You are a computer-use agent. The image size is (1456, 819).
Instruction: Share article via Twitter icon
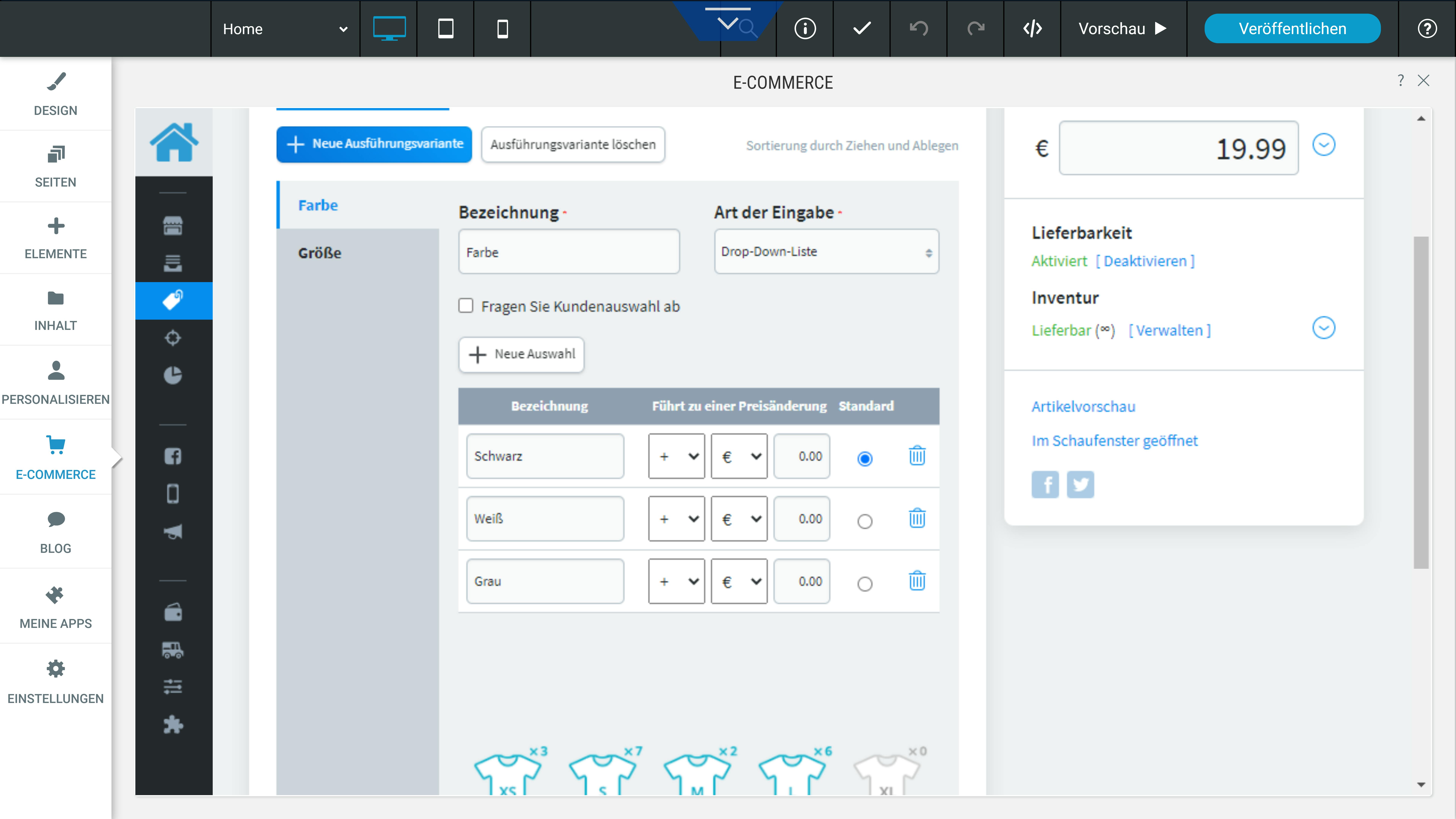(x=1080, y=484)
